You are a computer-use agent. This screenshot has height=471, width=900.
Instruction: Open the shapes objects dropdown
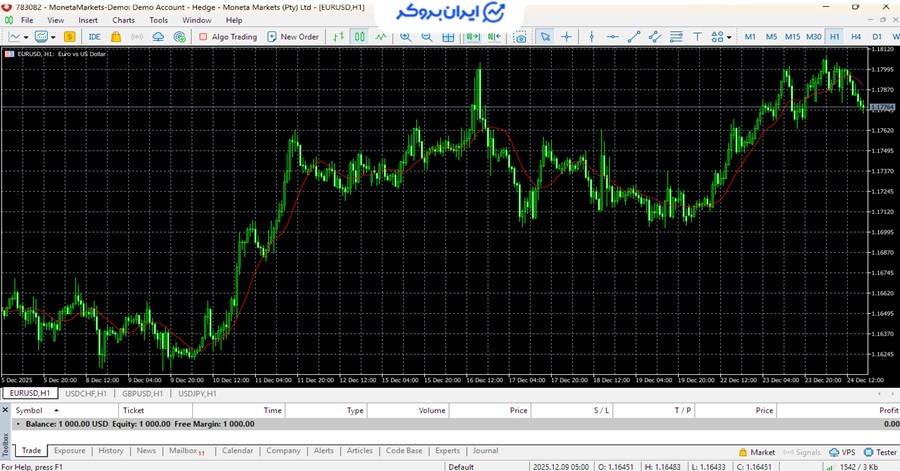coord(720,37)
